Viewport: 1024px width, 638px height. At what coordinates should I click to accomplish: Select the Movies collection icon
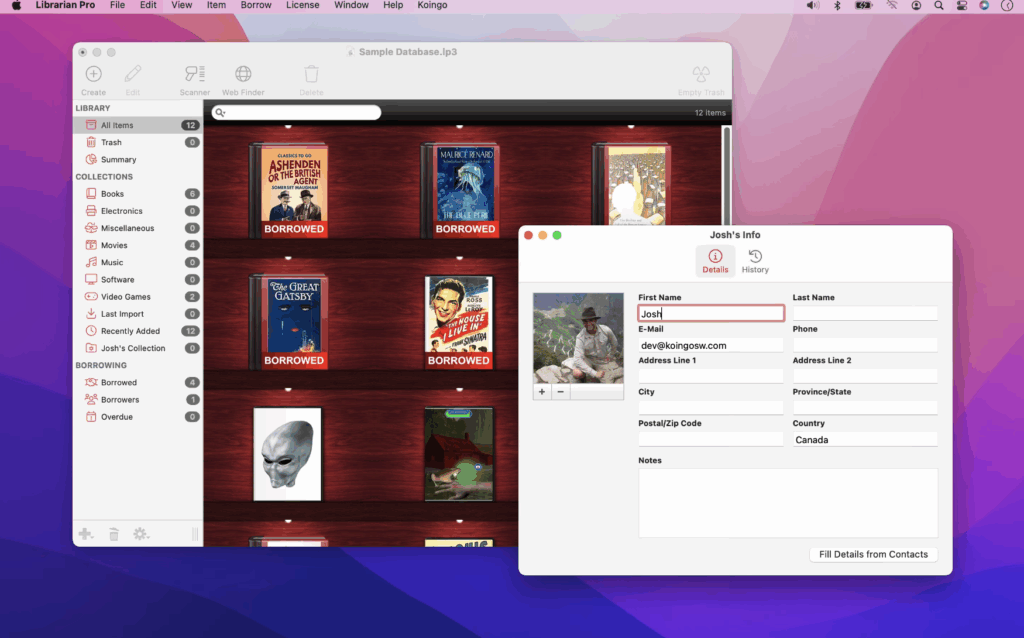click(x=91, y=244)
